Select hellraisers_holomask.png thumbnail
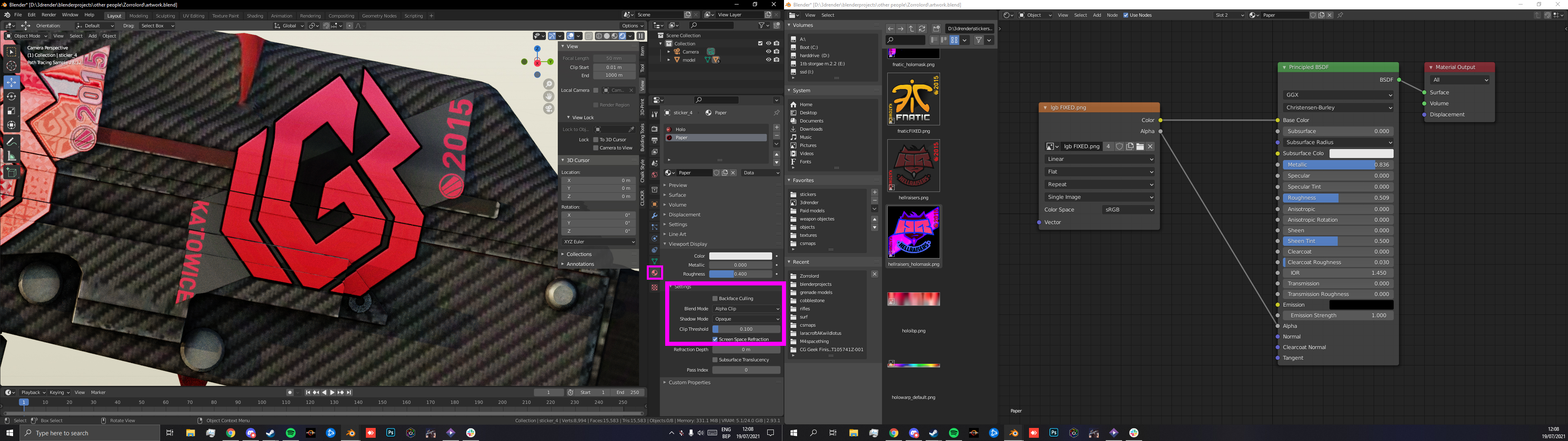This screenshot has width=1568, height=441. 913,233
